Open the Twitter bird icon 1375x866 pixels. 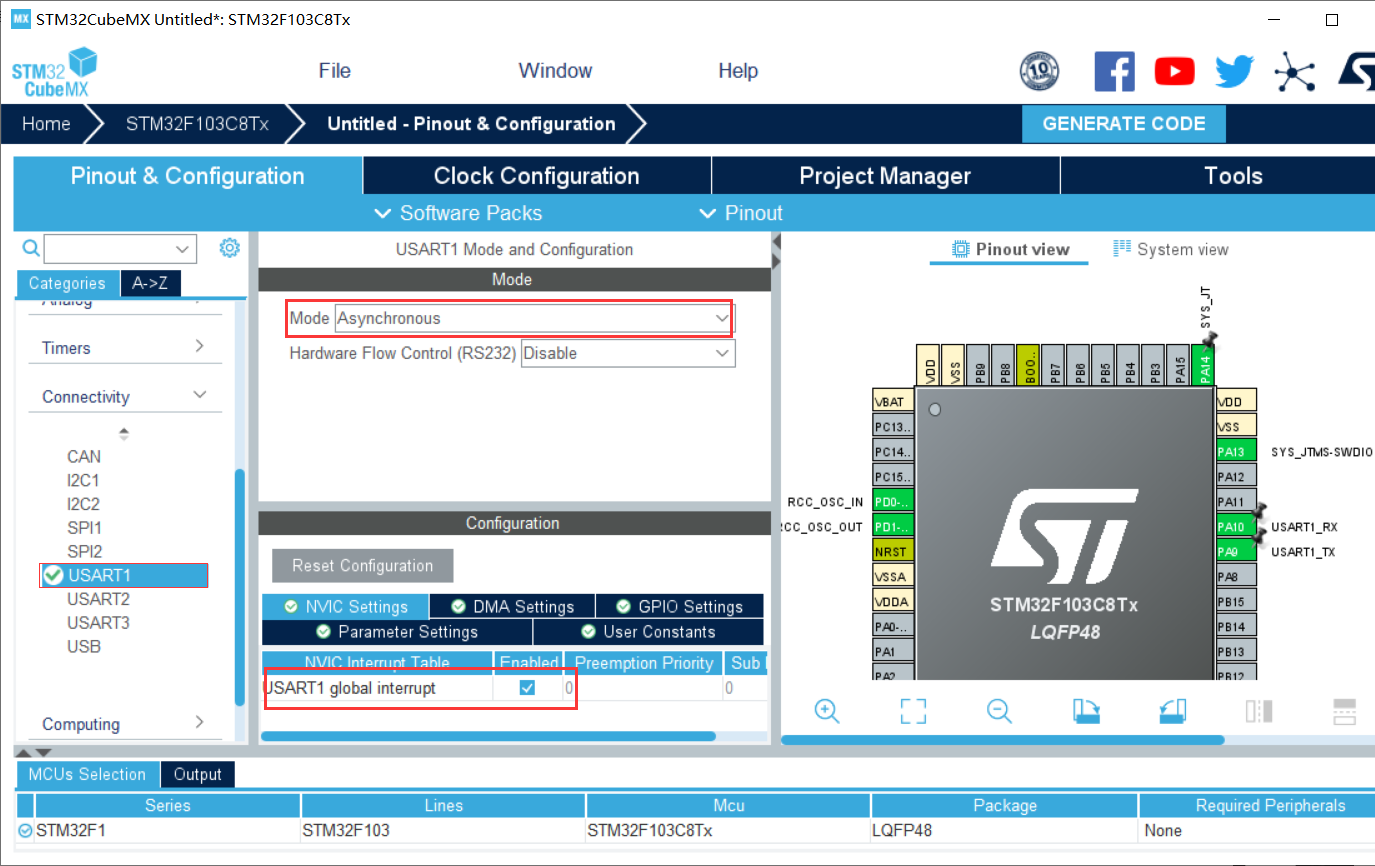coord(1234,71)
